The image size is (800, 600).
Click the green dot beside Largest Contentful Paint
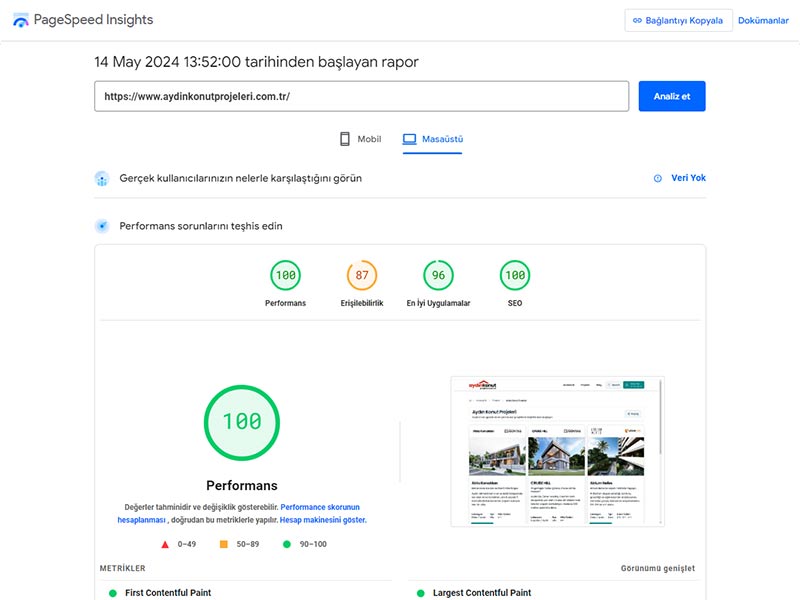coord(420,593)
